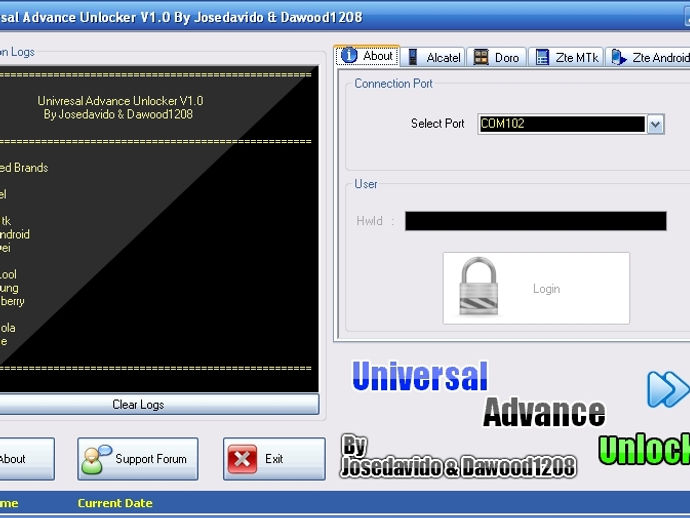
Task: Expand the Select Port dropdown arrow
Action: click(x=655, y=124)
